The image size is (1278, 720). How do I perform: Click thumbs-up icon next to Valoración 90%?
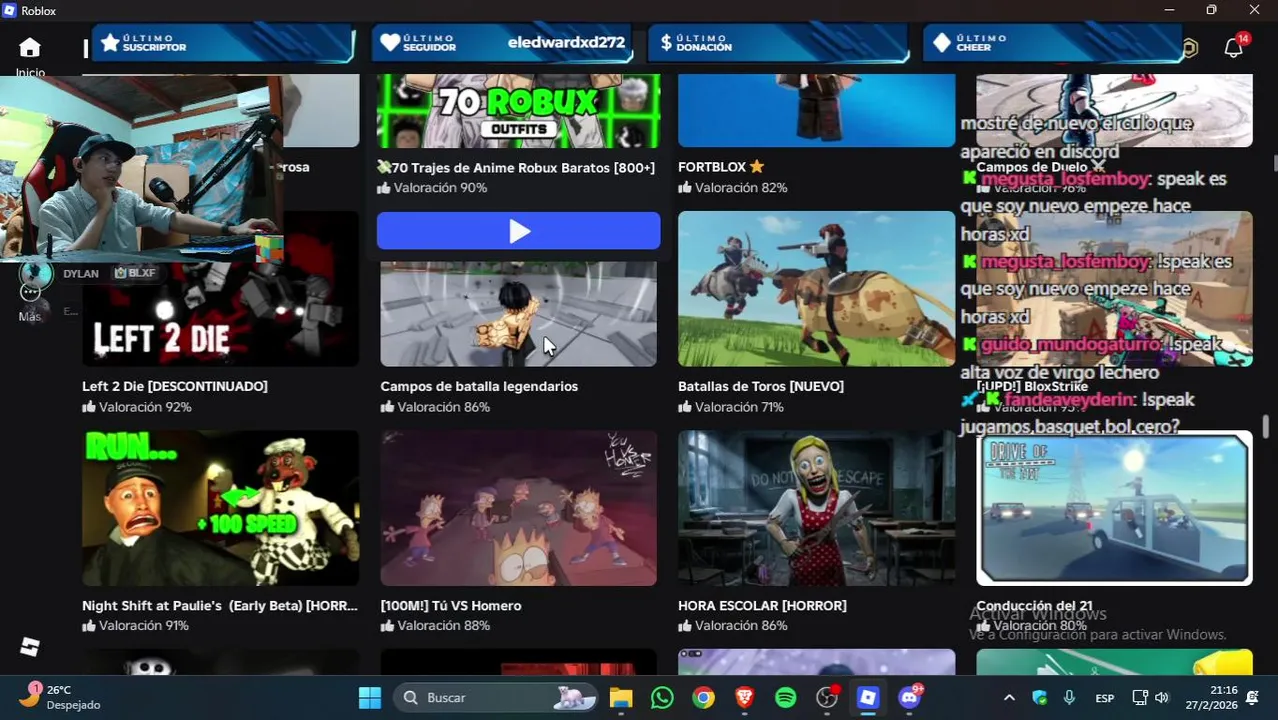coord(384,188)
